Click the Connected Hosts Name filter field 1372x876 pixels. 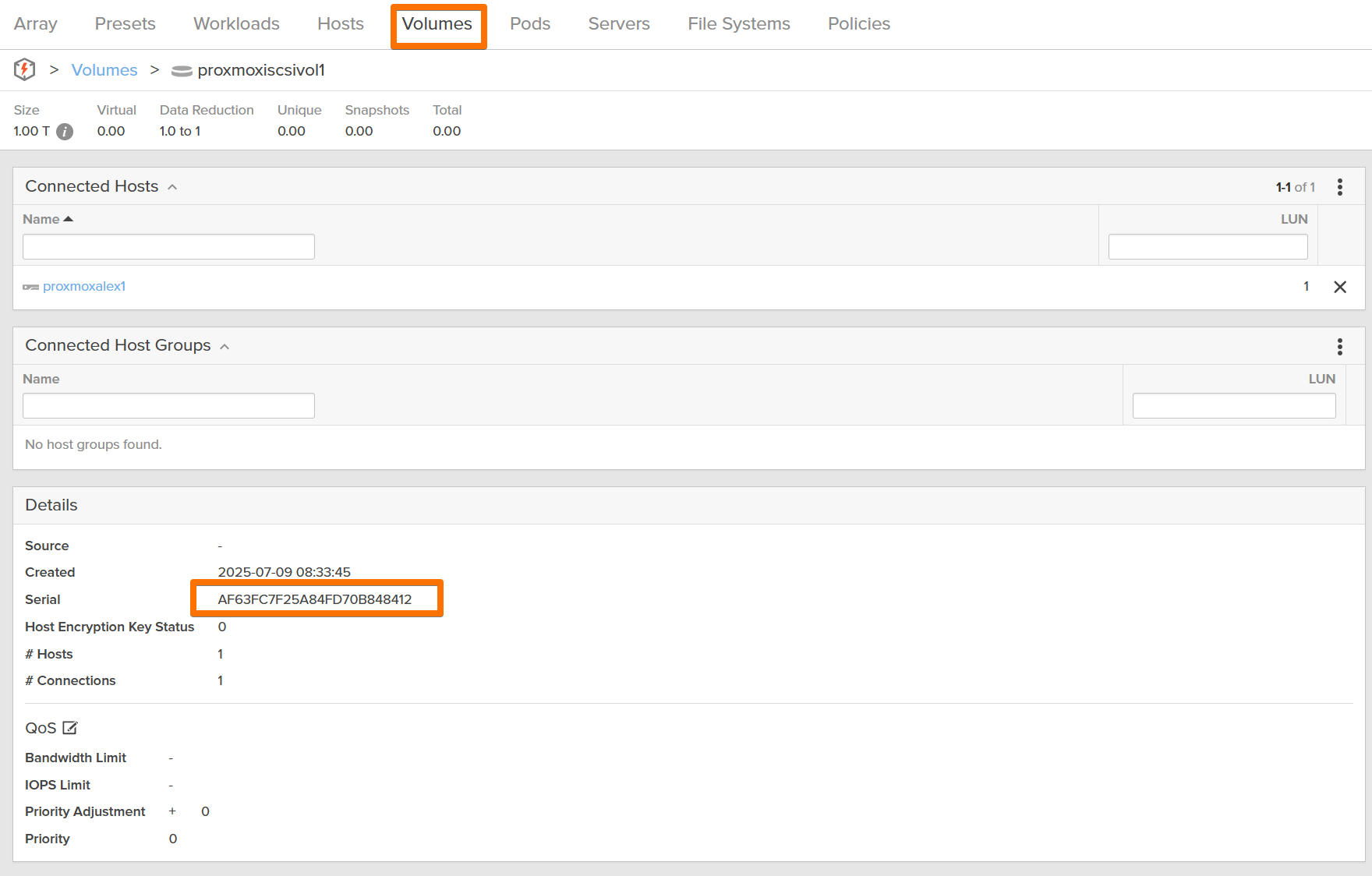tap(168, 247)
